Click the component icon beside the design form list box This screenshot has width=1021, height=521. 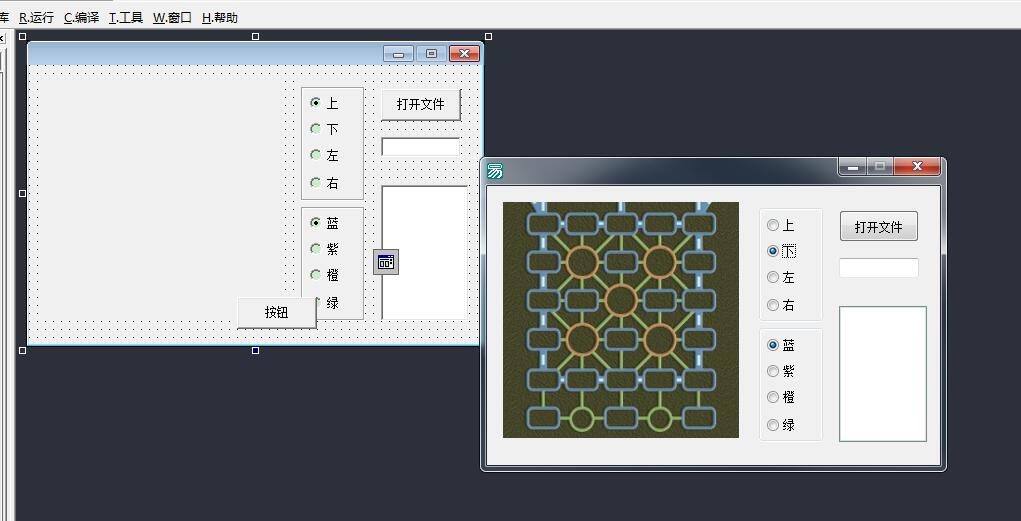(386, 262)
